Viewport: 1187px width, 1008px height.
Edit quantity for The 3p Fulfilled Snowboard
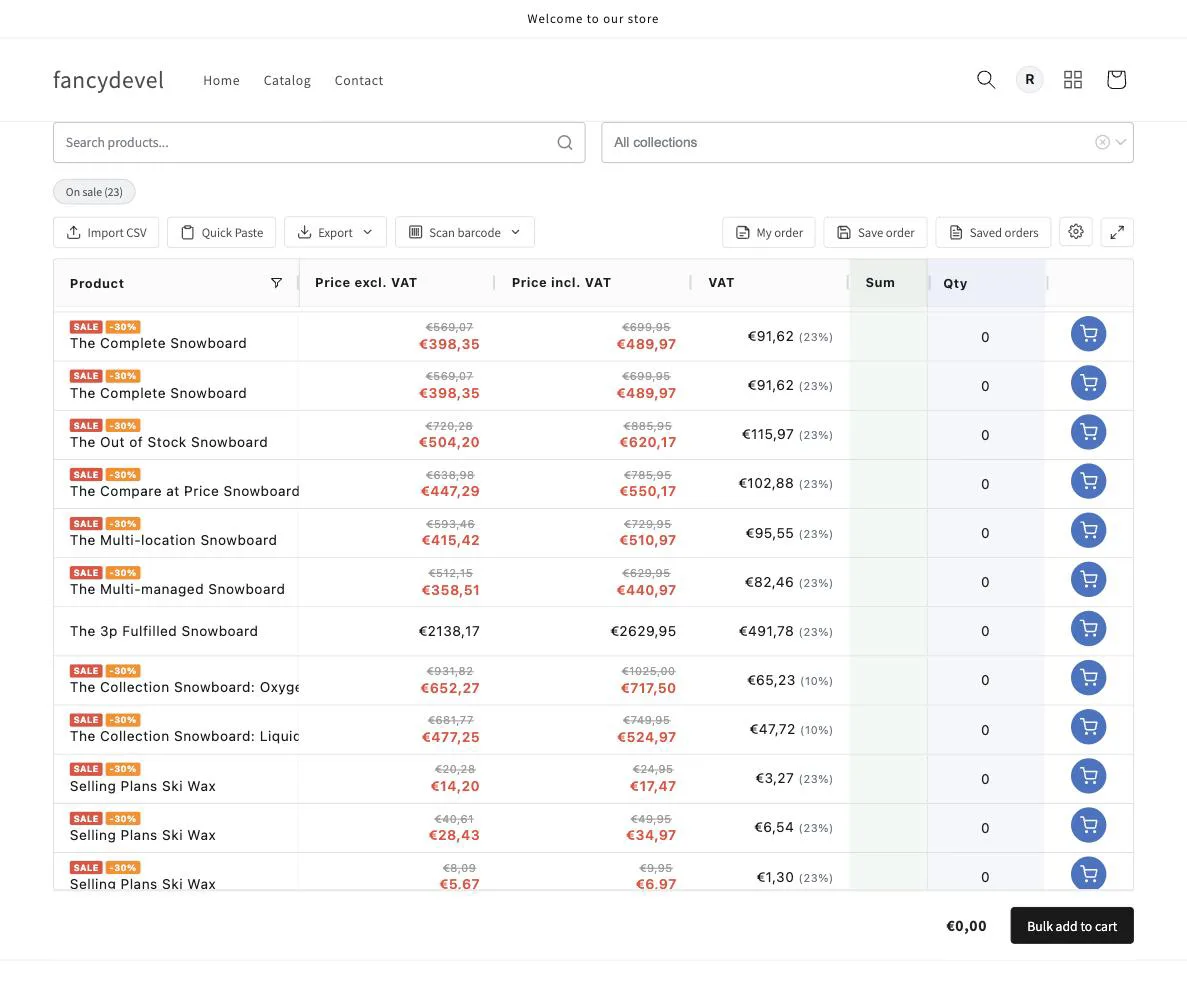pyautogui.click(x=985, y=631)
